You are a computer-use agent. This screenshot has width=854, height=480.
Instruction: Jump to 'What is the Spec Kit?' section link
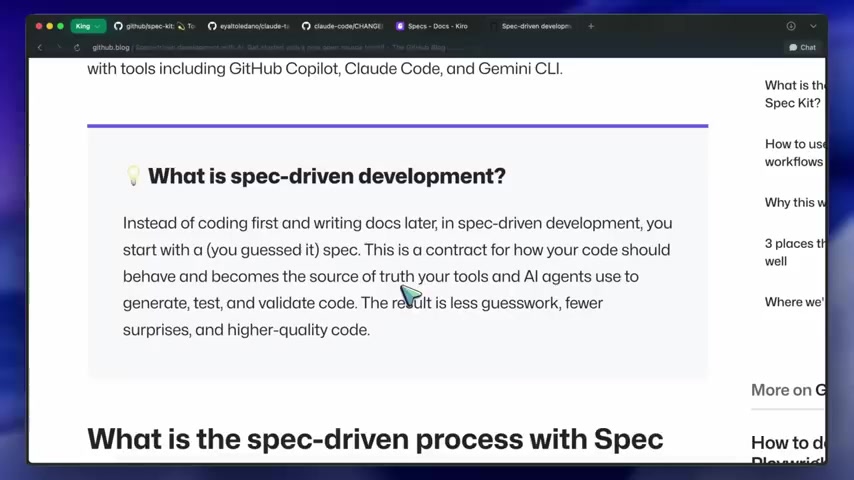pyautogui.click(x=795, y=94)
